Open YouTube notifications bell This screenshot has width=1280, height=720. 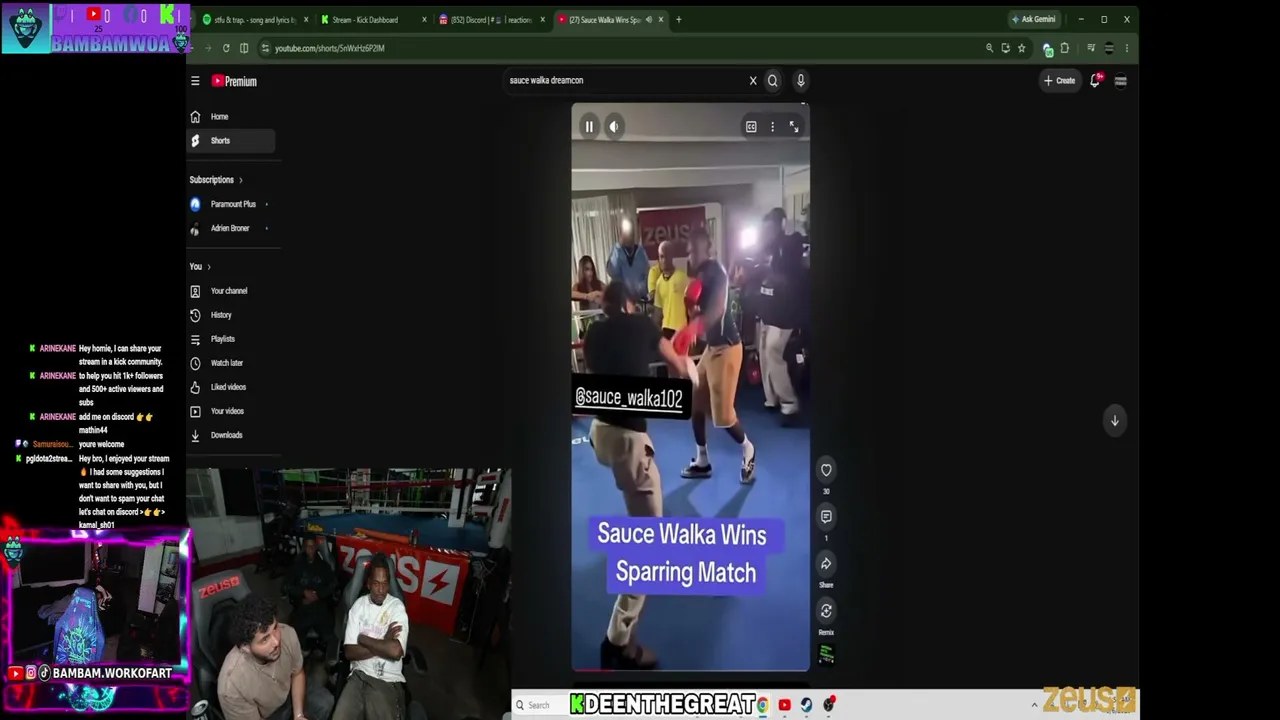(x=1095, y=81)
